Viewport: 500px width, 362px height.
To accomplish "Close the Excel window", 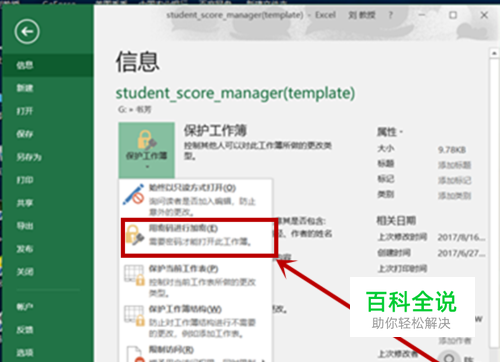I will (484, 15).
